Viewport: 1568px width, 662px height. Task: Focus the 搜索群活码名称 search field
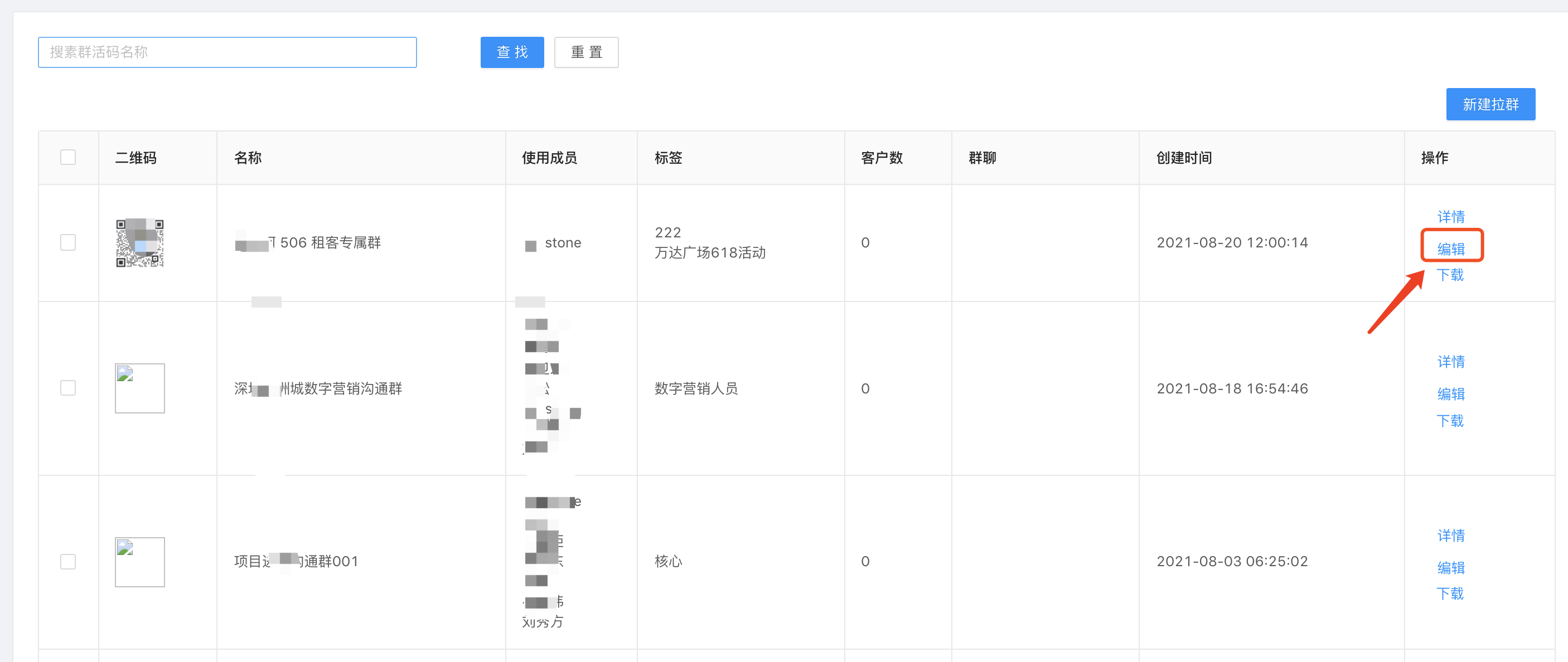click(x=227, y=52)
